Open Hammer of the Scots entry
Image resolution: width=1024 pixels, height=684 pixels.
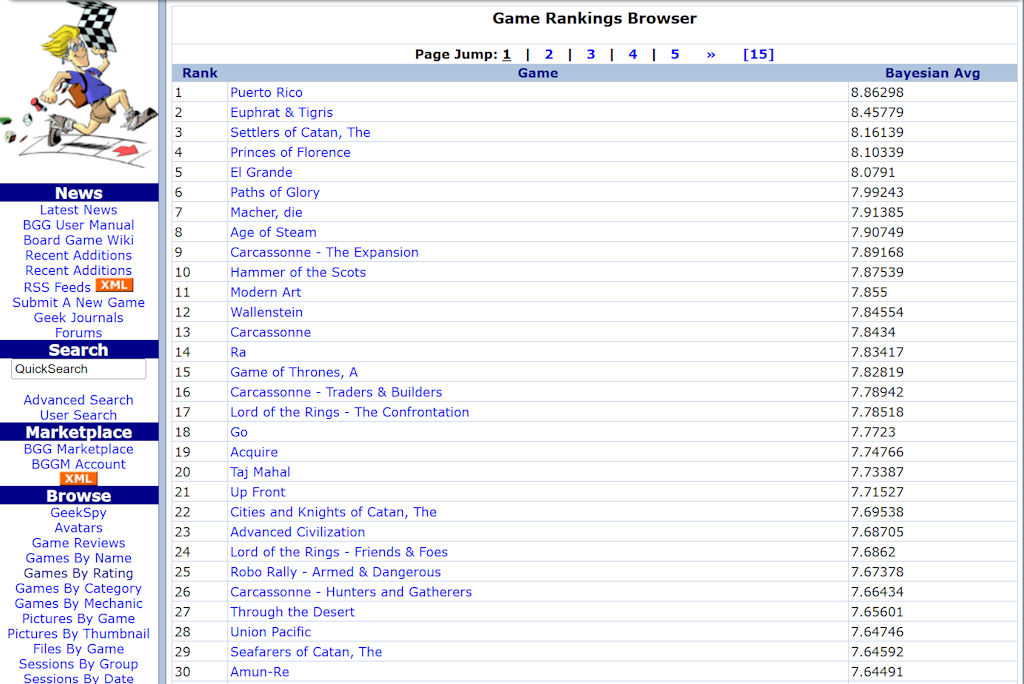pos(298,272)
